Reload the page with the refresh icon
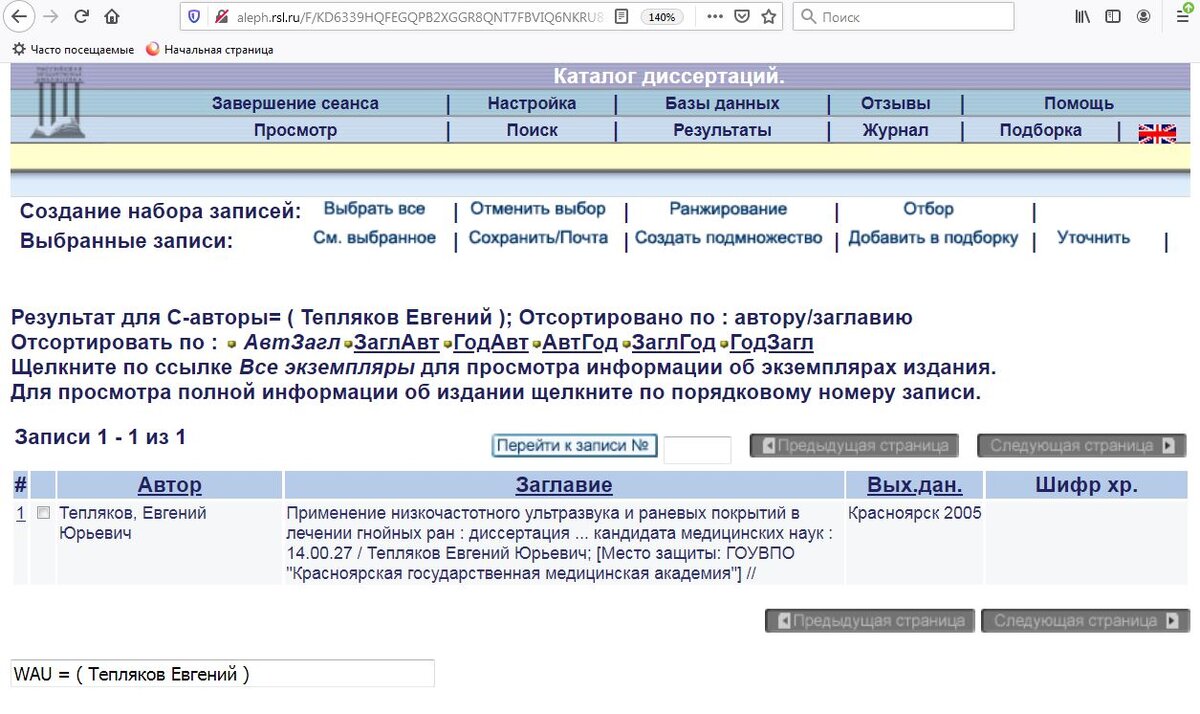Screen dimensions: 1200x714 click(x=81, y=16)
